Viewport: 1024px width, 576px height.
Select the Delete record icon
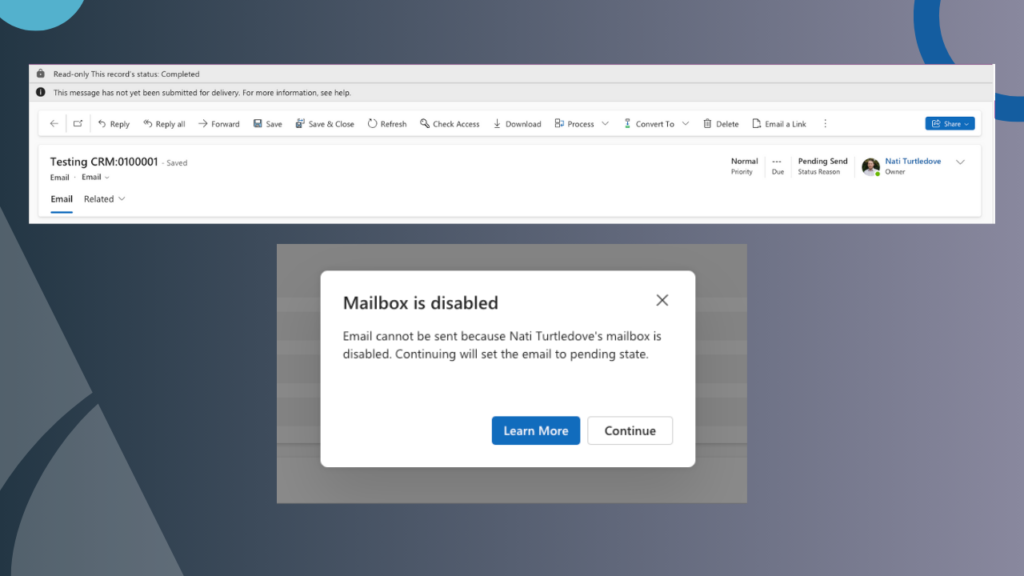tap(721, 123)
